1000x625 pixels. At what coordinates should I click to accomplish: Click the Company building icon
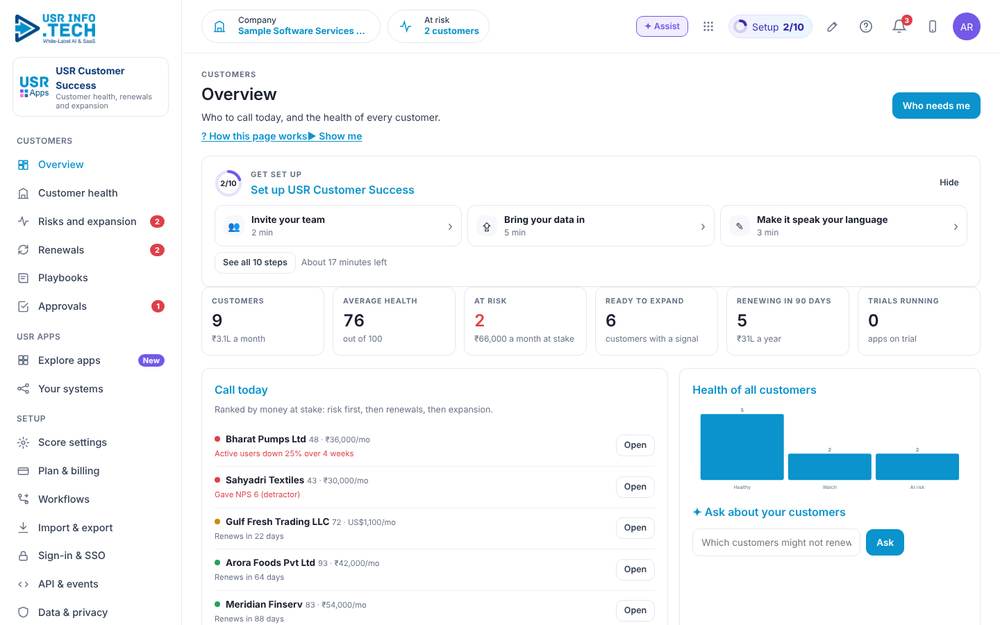click(x=219, y=27)
